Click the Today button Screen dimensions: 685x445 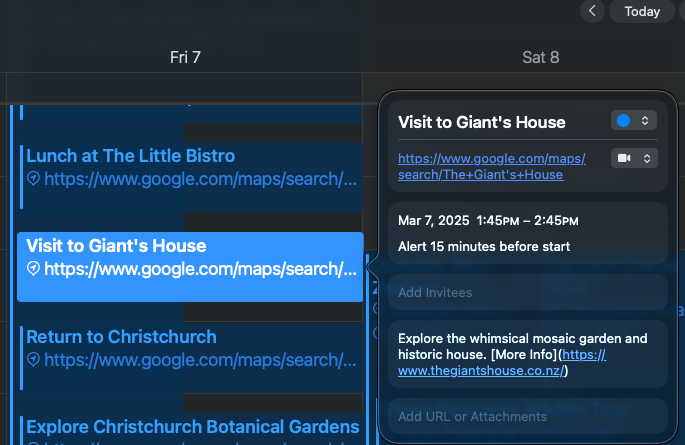642,11
